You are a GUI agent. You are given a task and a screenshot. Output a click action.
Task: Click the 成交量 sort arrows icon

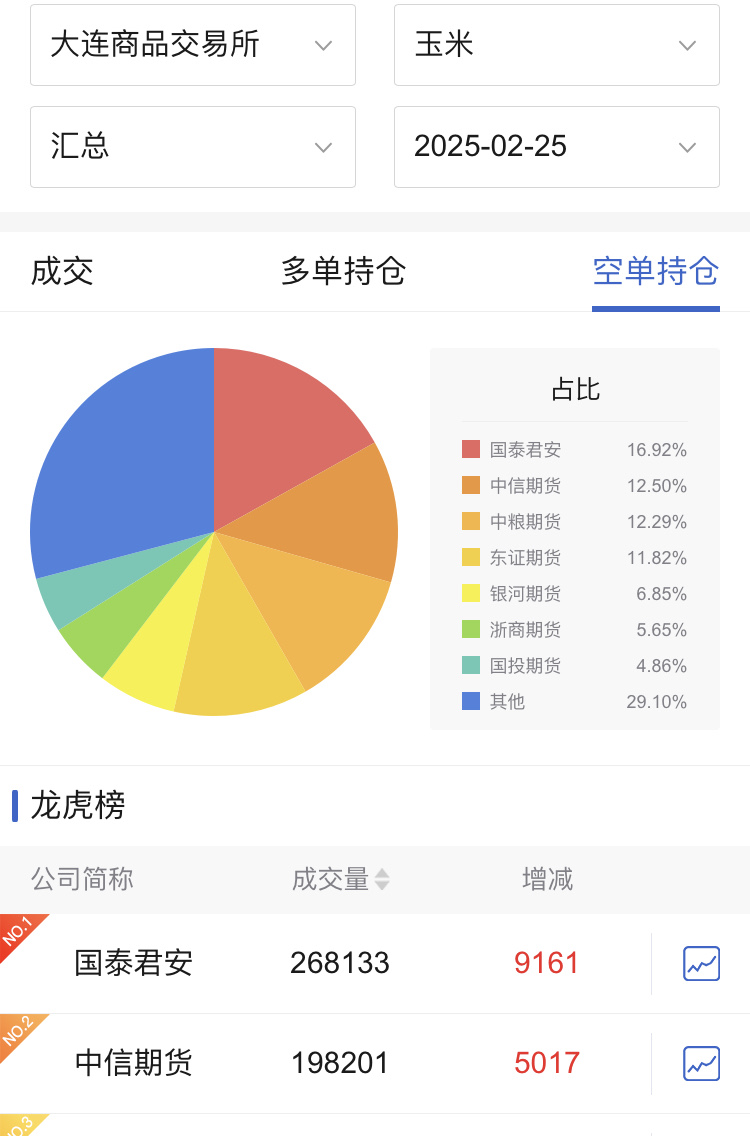click(x=381, y=880)
